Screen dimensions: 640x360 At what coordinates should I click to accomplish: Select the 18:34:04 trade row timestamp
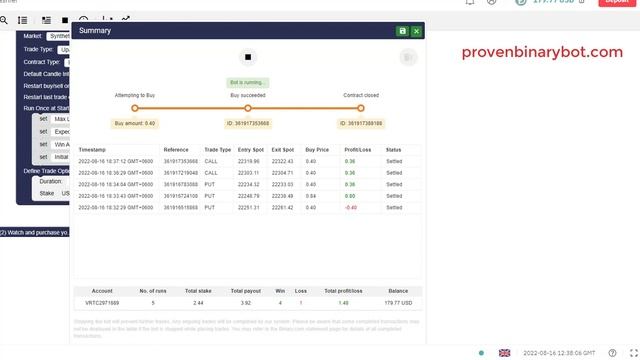pos(116,184)
